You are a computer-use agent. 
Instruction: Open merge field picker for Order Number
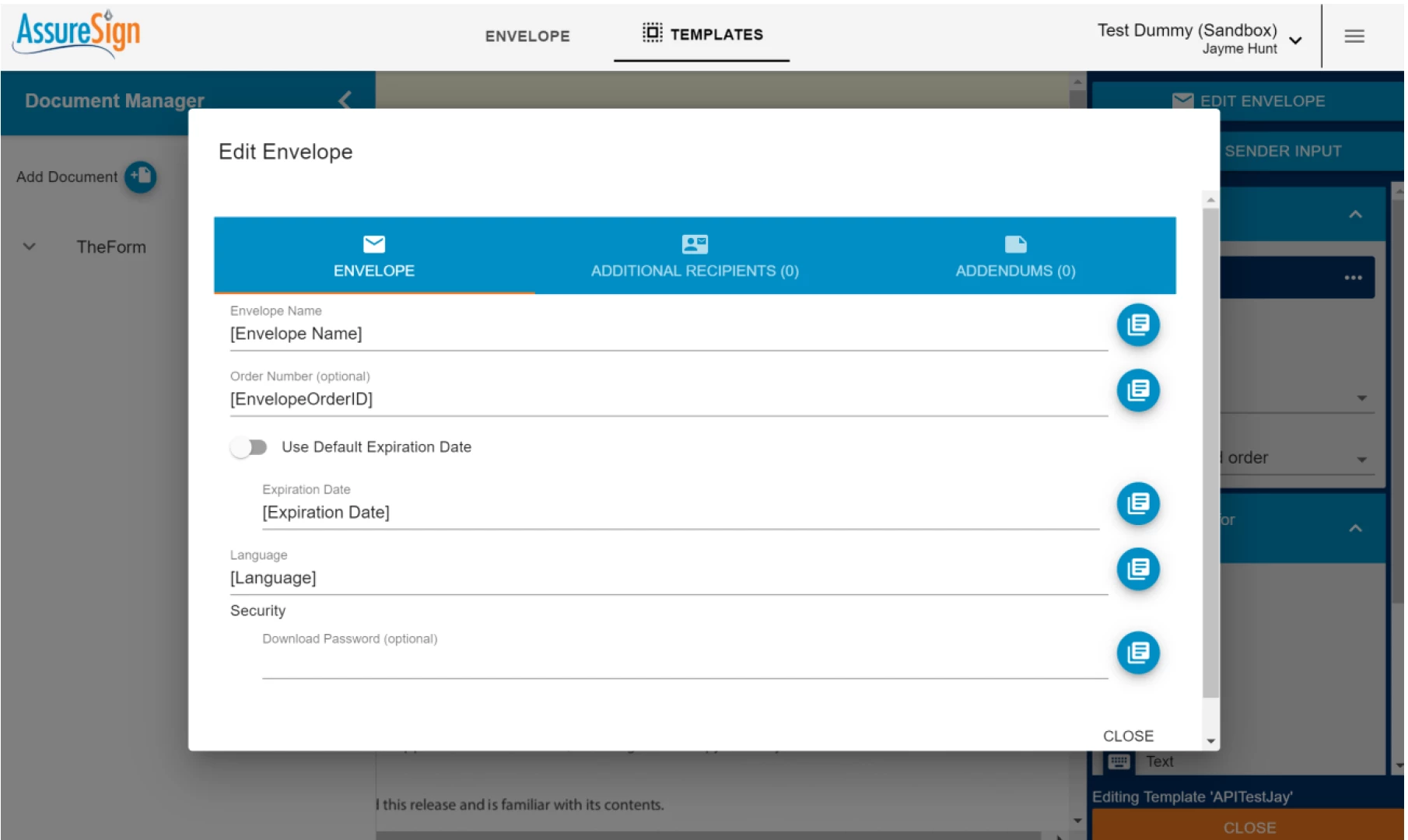pos(1138,390)
